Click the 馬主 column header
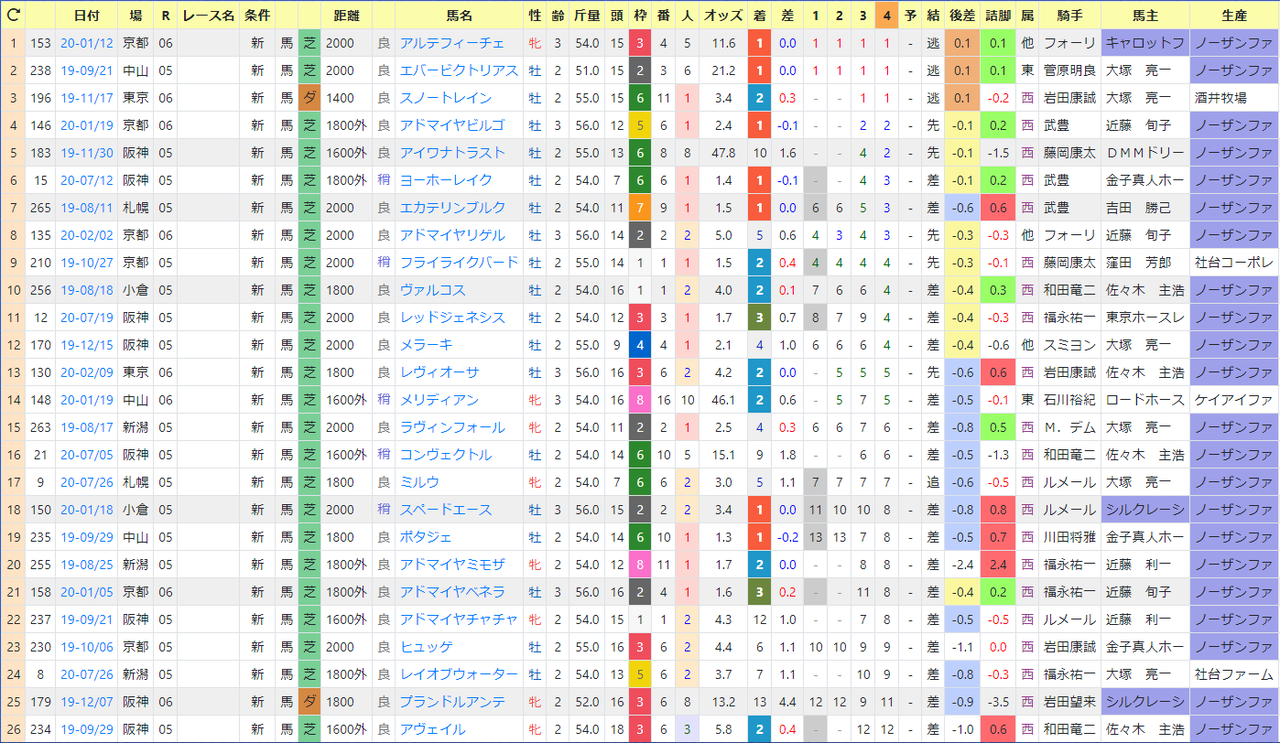 [1144, 16]
